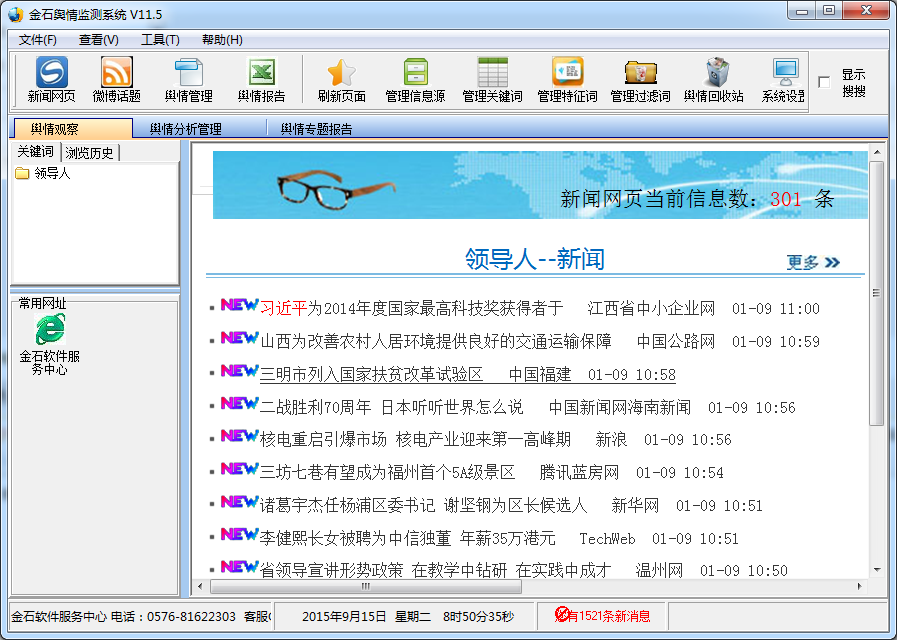897x640 pixels.
Task: Open 管理信息源 tool
Action: click(415, 80)
